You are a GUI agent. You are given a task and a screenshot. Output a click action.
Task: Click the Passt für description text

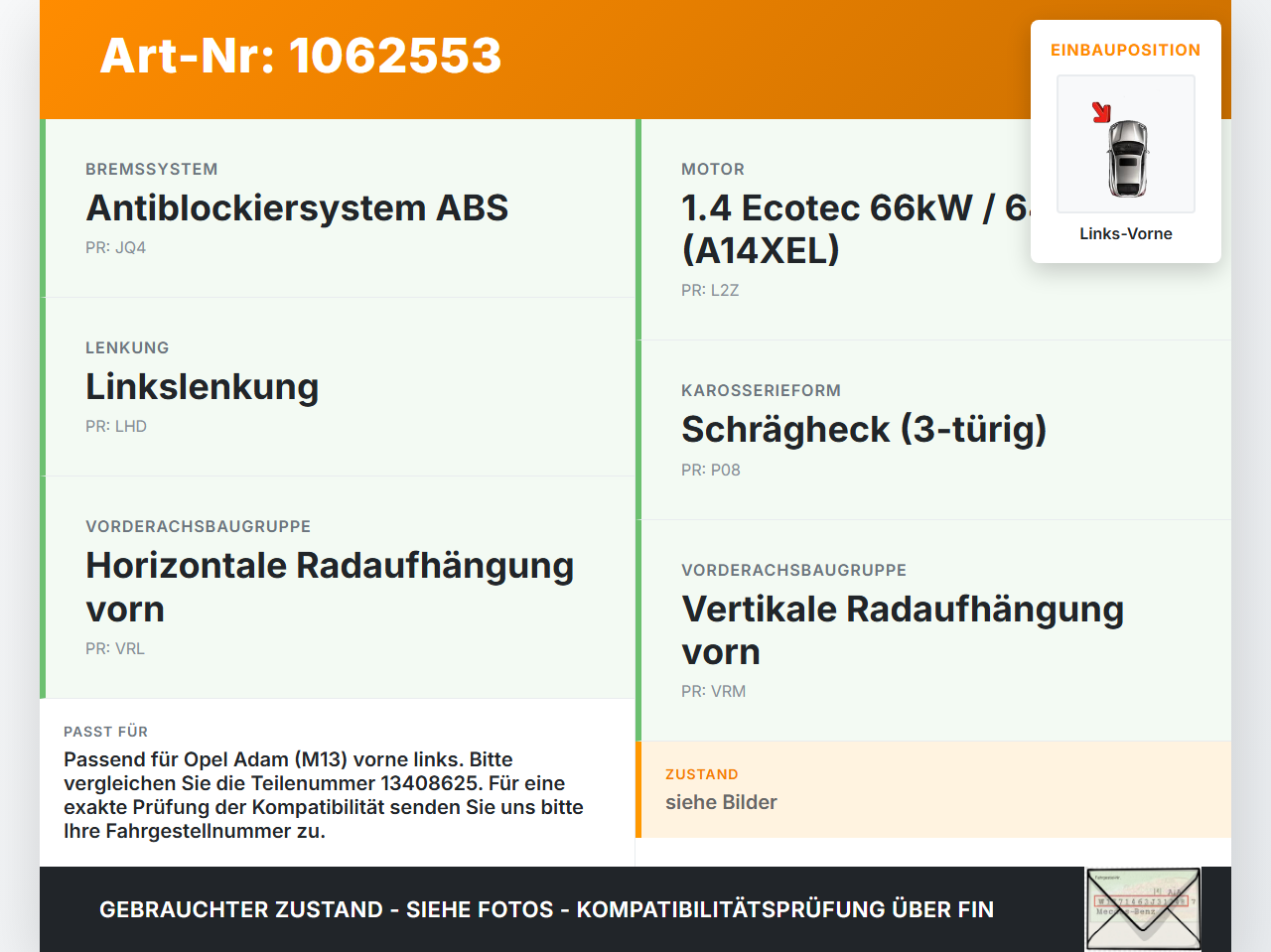click(324, 795)
